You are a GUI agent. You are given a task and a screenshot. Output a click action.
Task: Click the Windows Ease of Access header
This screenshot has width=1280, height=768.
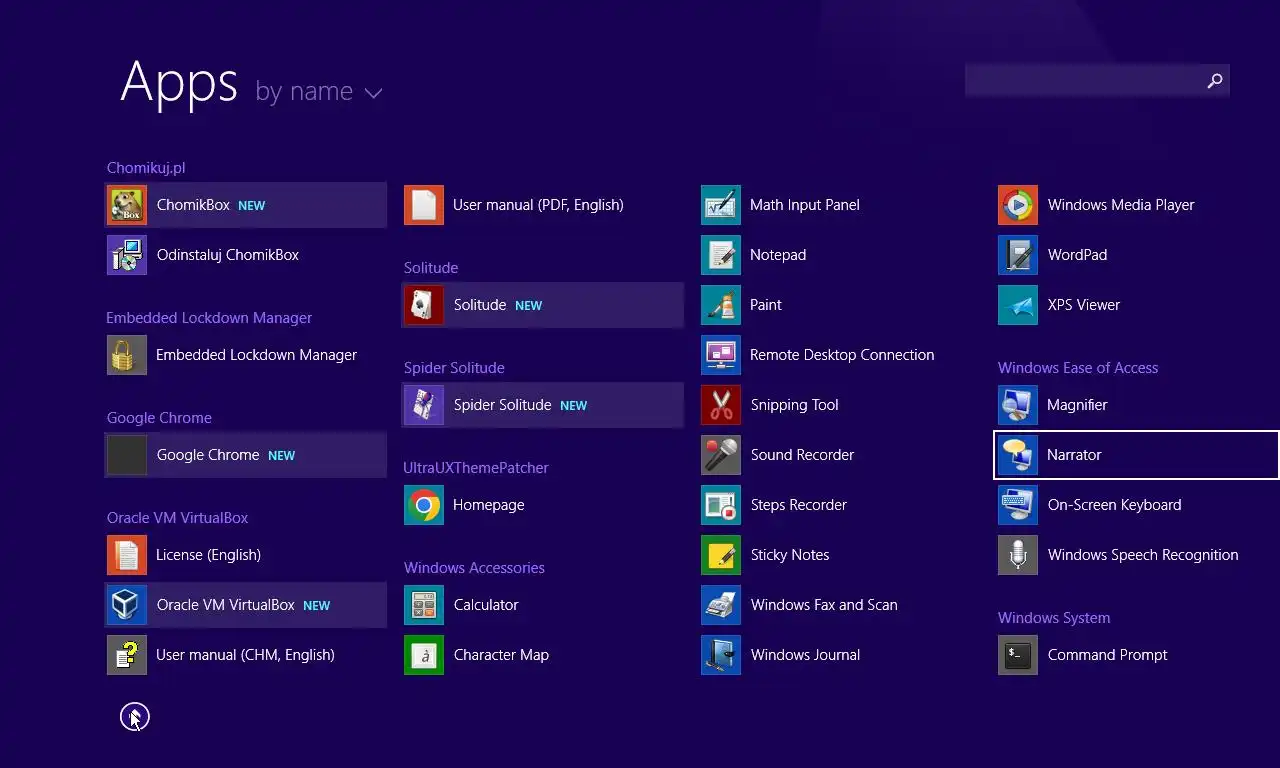pyautogui.click(x=1078, y=368)
